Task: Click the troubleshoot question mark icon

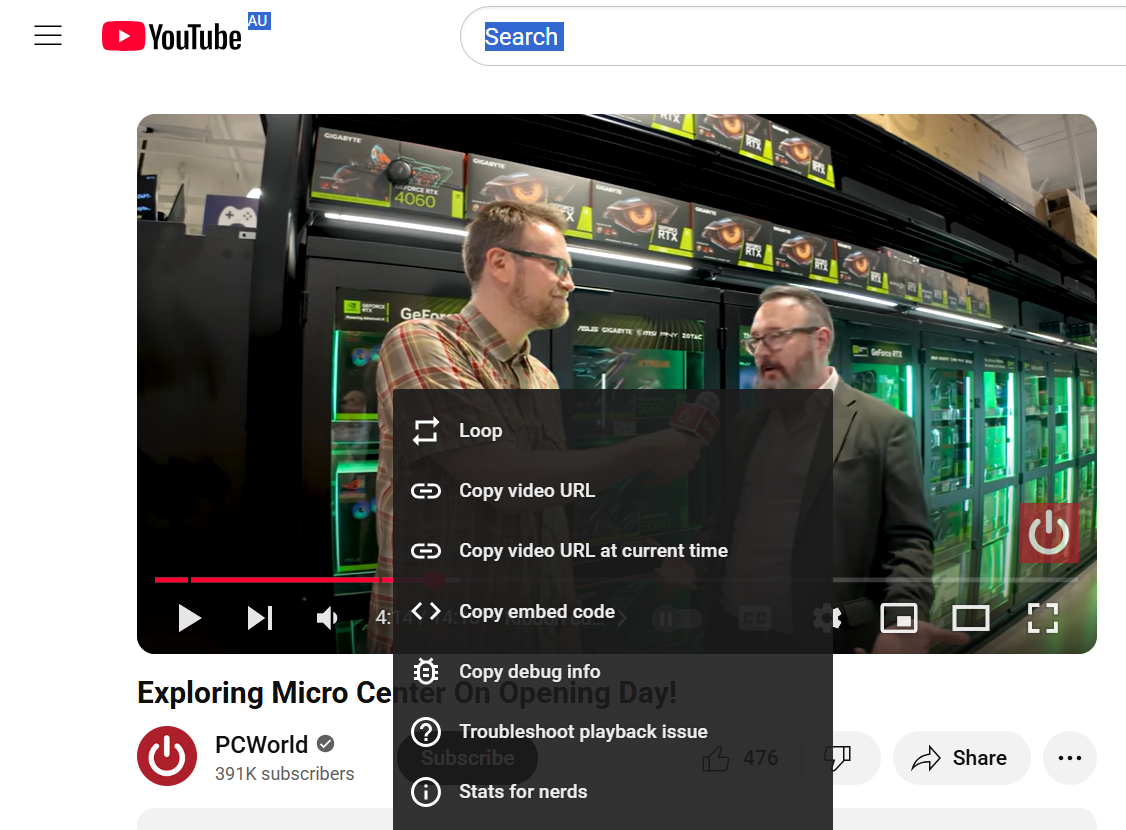Action: 426,732
